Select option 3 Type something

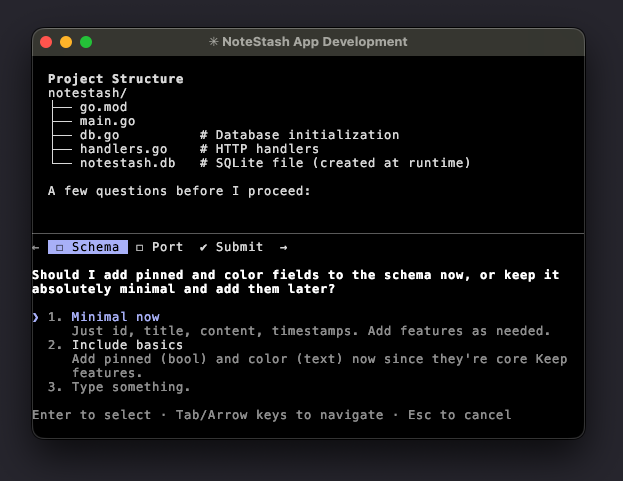coord(119,387)
